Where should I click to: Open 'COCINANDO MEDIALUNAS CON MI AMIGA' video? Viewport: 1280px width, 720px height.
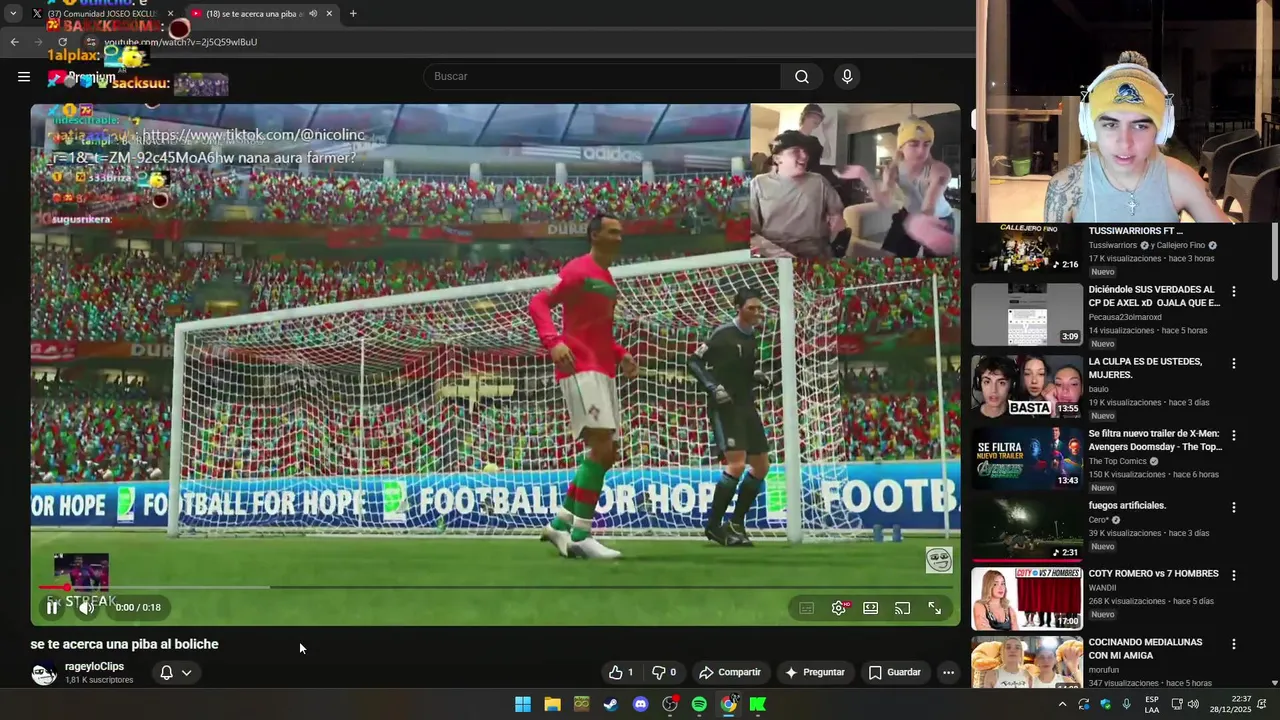click(1027, 662)
